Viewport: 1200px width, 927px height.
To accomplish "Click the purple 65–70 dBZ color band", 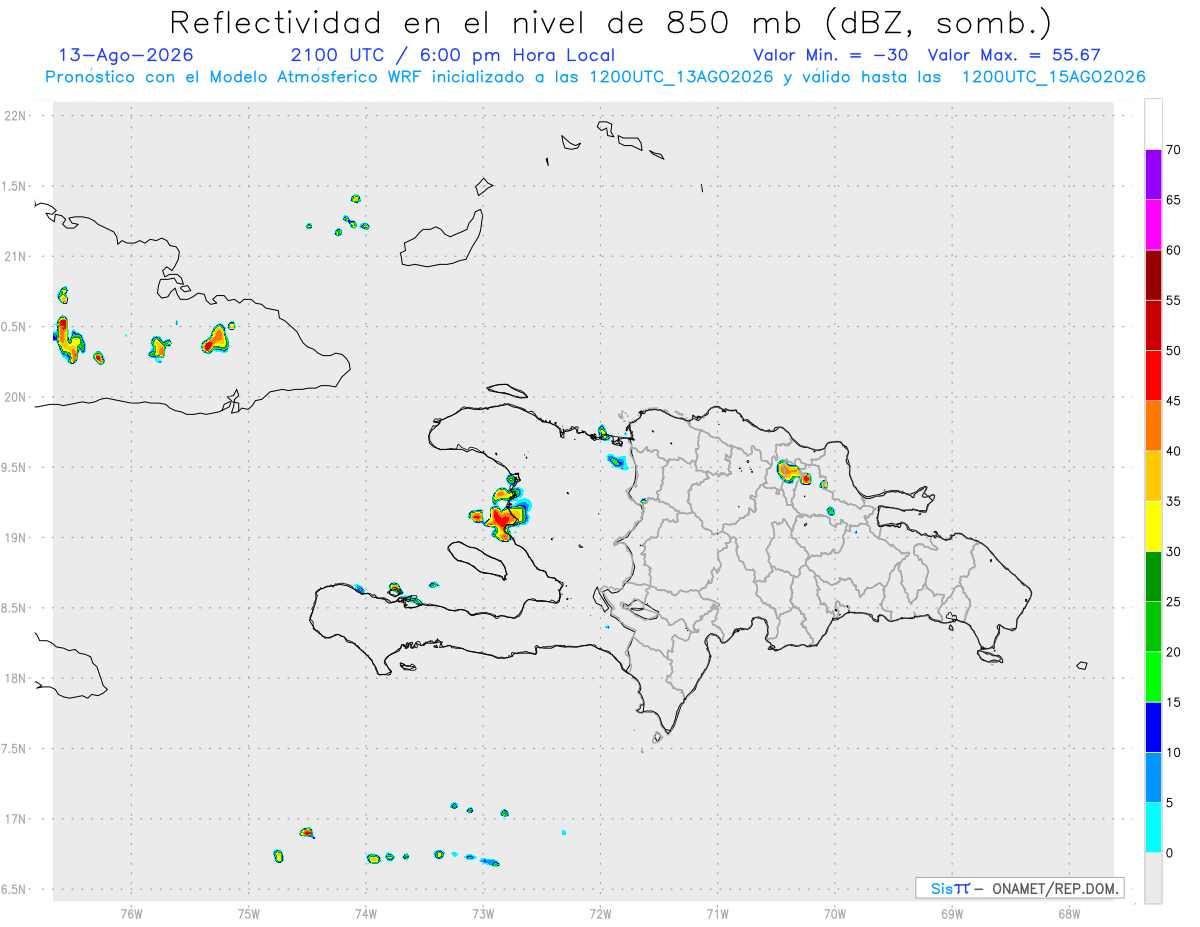I will pyautogui.click(x=1153, y=175).
